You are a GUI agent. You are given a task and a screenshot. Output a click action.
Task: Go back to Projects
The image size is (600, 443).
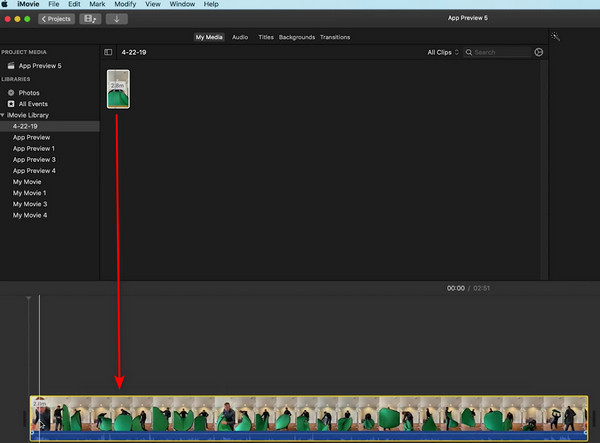(x=56, y=19)
